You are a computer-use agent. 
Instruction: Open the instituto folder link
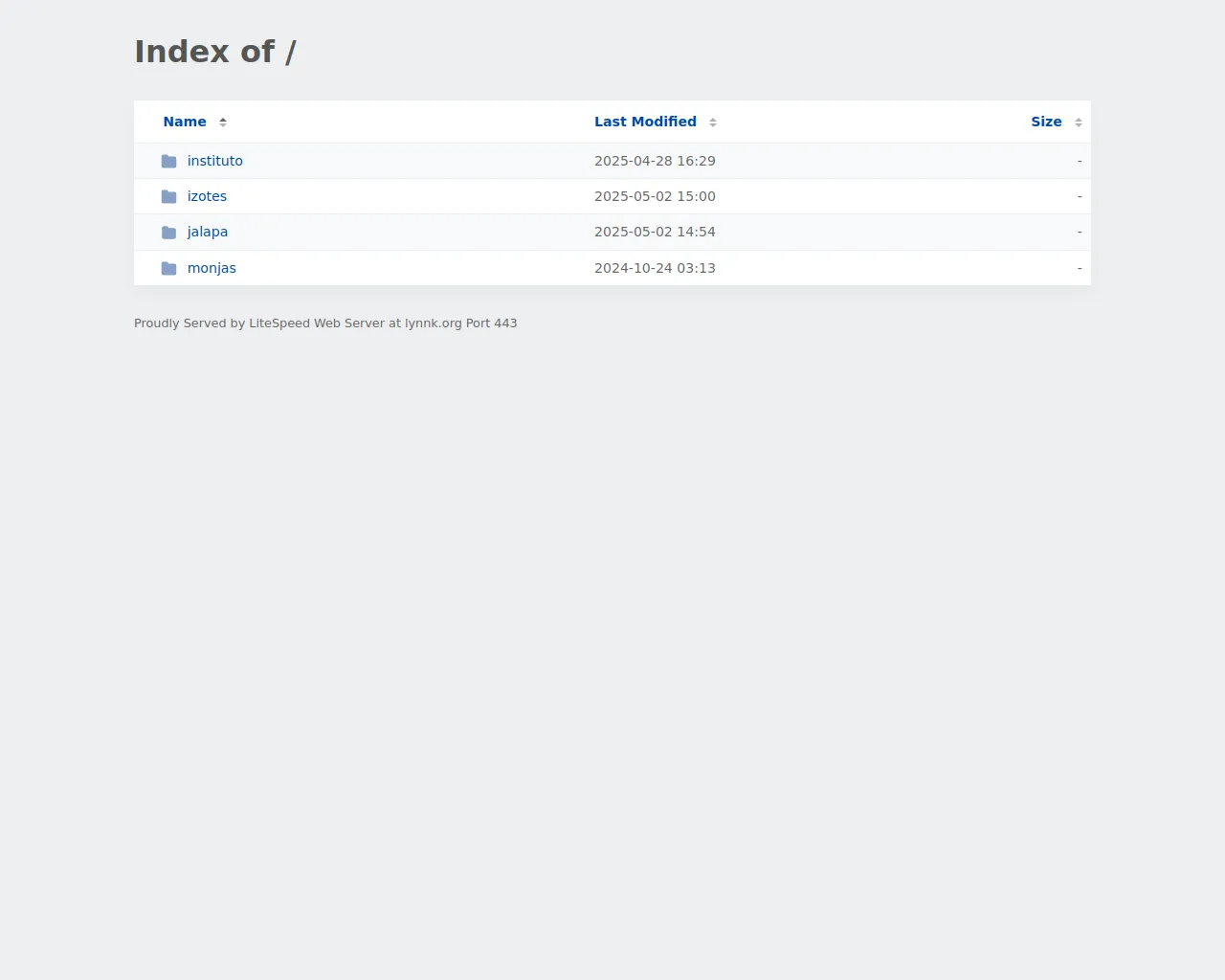[214, 161]
